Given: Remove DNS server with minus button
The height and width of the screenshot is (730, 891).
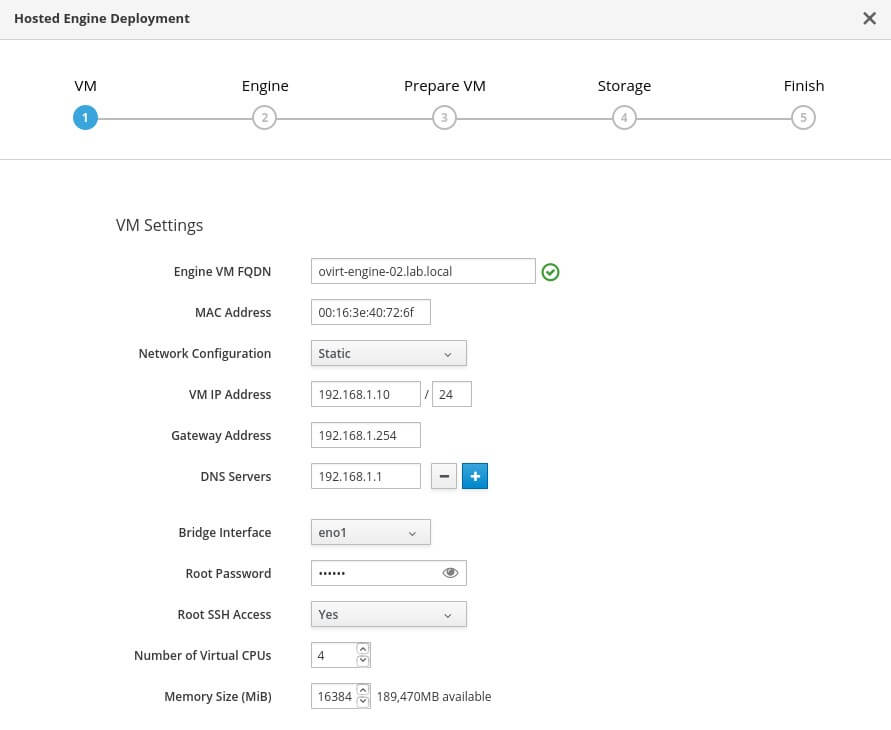Looking at the screenshot, I should click(444, 477).
